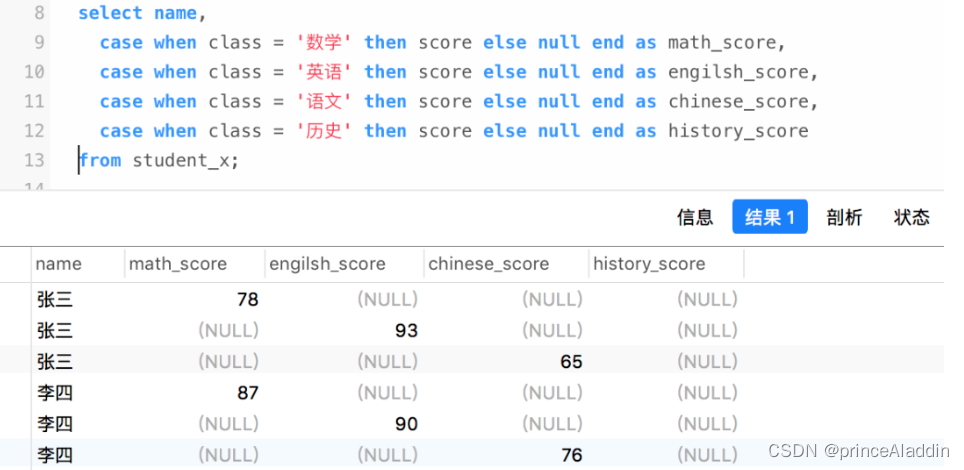Click the chinese_score cell showing 76
The width and height of the screenshot is (964, 470).
coord(571,455)
